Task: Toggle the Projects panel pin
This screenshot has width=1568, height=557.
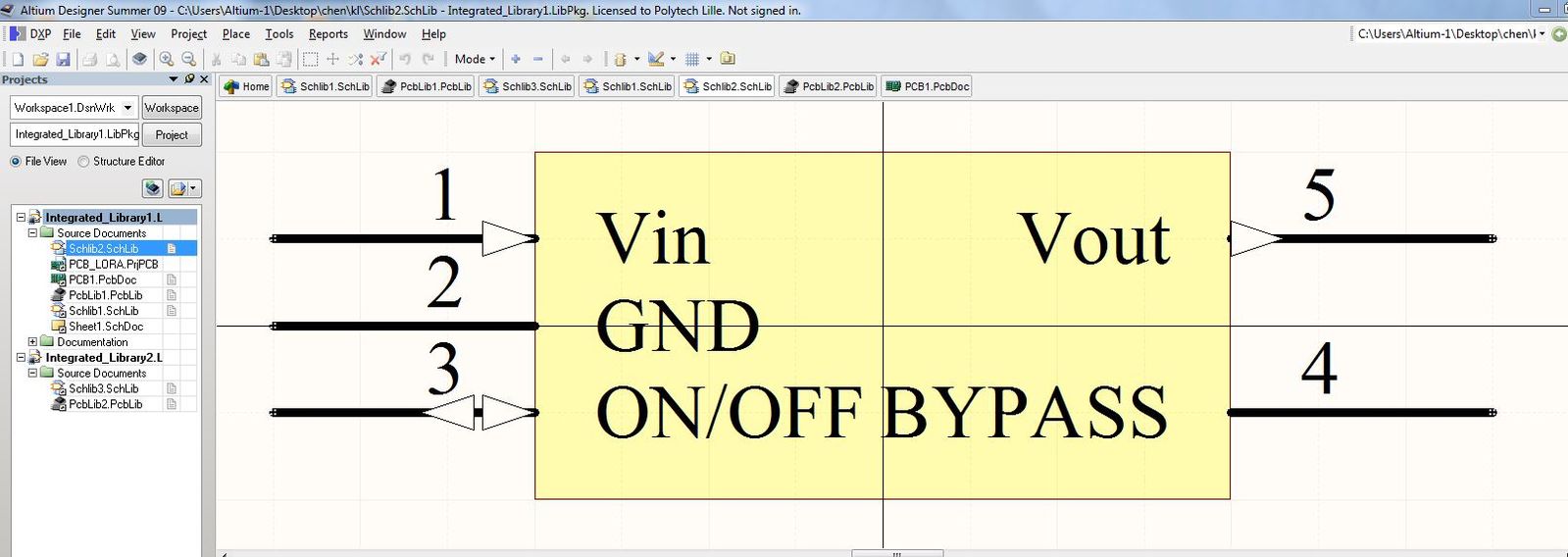Action: 189,79
